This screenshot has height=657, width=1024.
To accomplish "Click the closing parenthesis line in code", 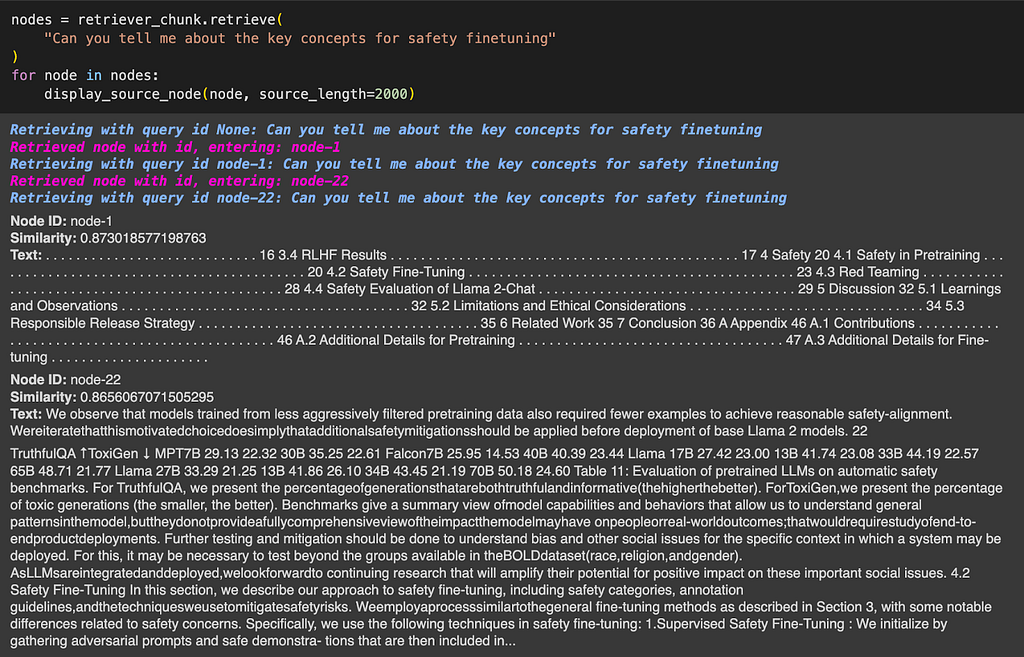I will [15, 57].
